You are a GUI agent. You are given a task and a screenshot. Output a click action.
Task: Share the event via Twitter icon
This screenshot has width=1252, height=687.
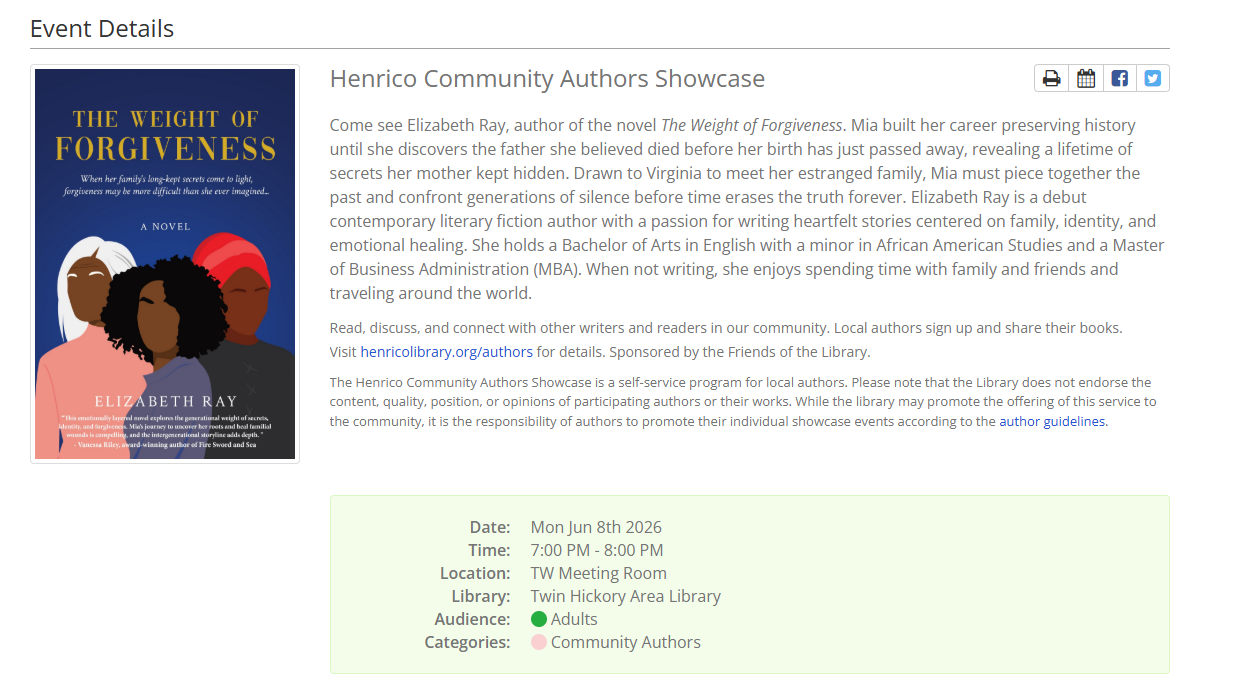click(1153, 78)
